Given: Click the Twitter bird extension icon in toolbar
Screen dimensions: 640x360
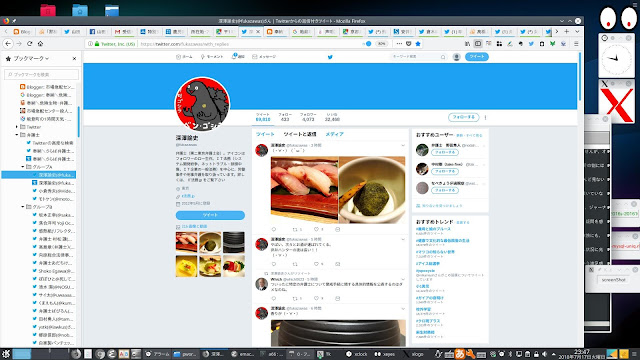Looking at the screenshot, I should click(x=531, y=44).
